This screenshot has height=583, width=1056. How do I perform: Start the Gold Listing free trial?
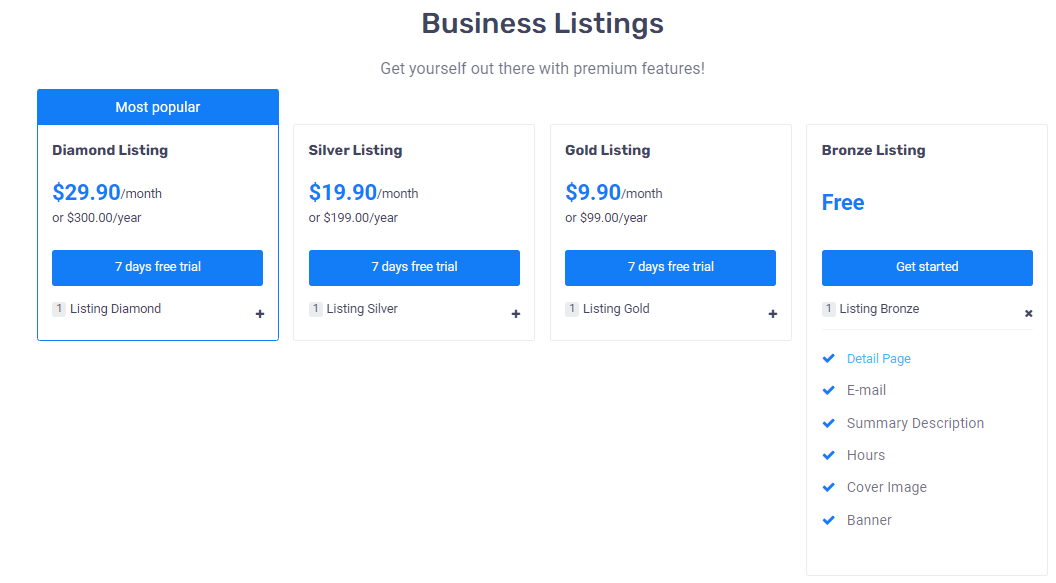(670, 267)
